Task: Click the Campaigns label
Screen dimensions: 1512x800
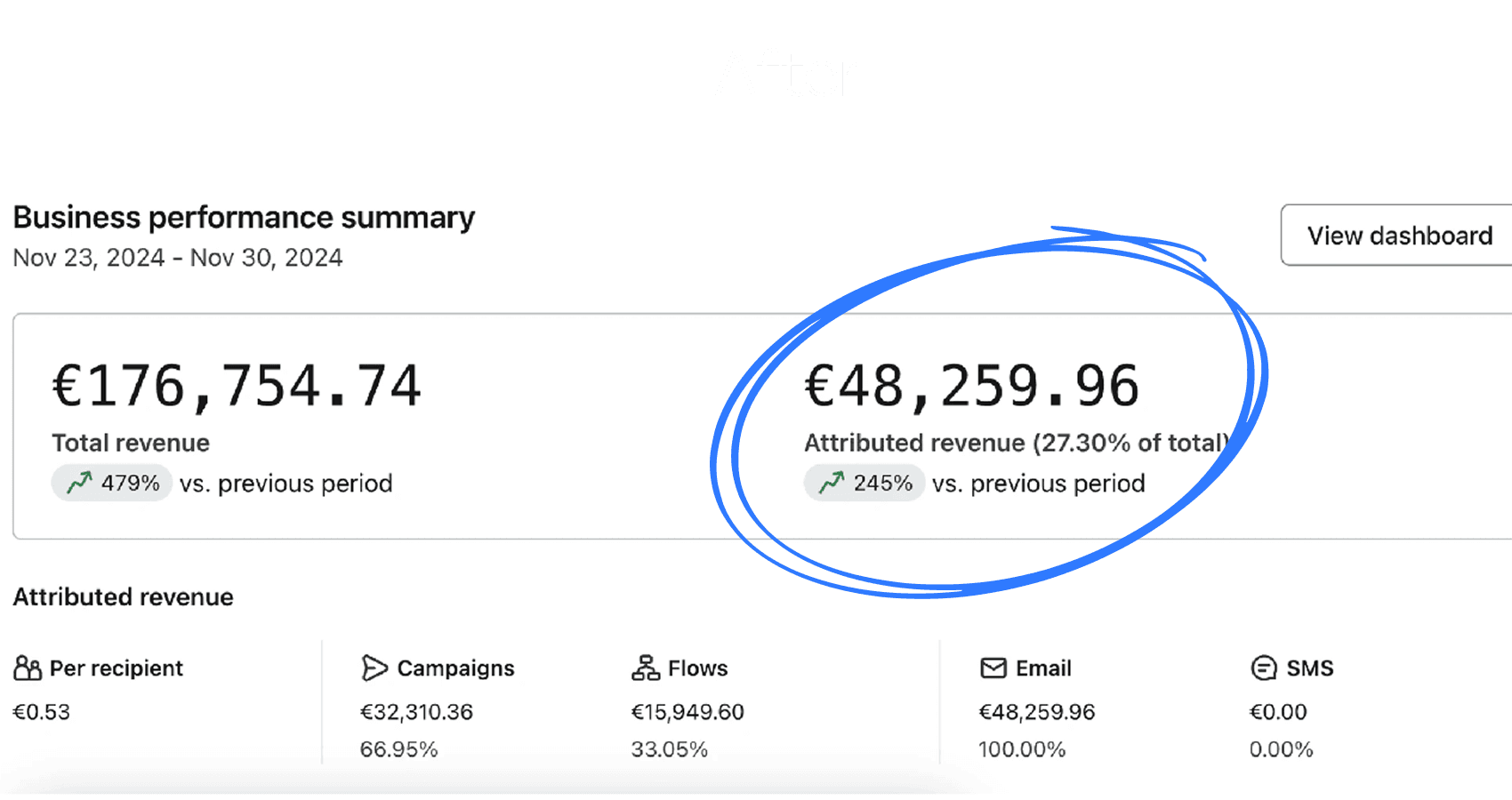Action: [x=455, y=668]
